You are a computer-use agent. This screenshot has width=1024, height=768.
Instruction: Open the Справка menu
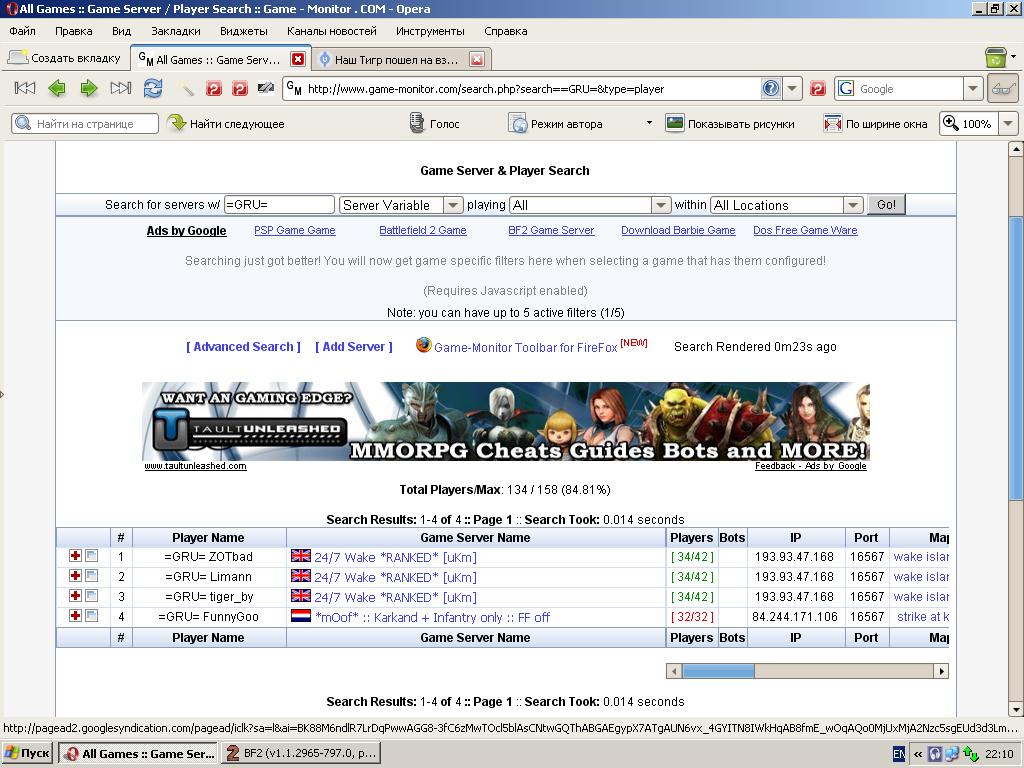click(x=505, y=31)
